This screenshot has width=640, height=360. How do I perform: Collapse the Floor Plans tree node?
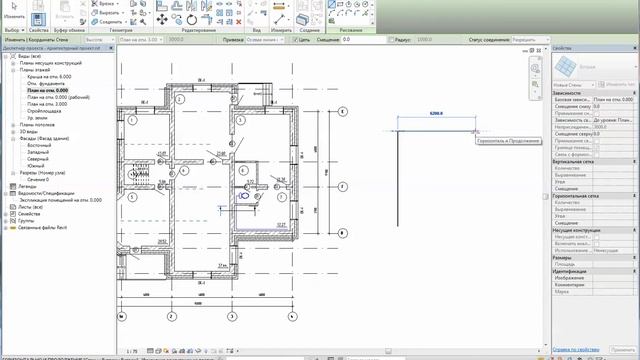13,70
